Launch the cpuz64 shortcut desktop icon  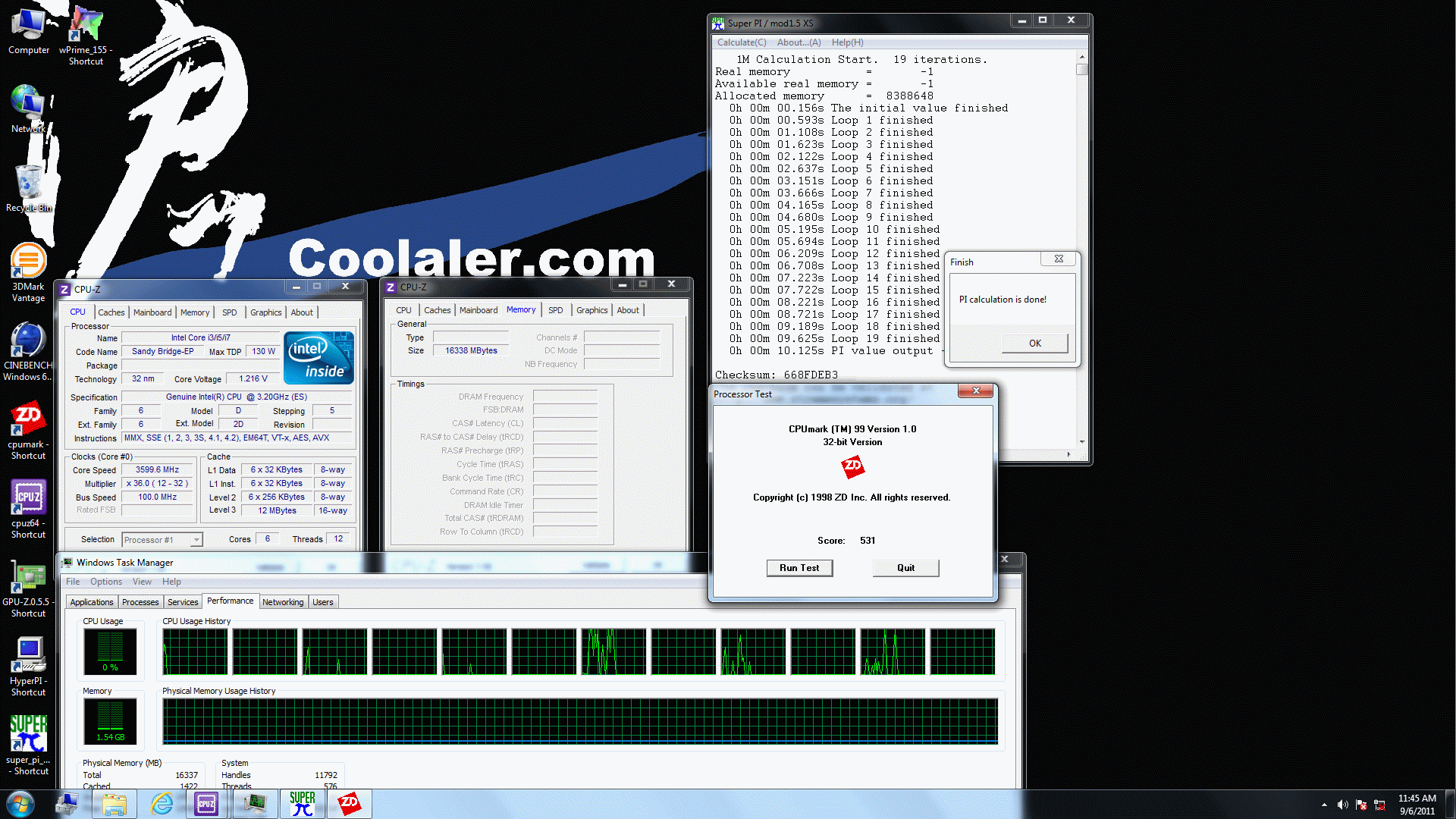[x=28, y=509]
